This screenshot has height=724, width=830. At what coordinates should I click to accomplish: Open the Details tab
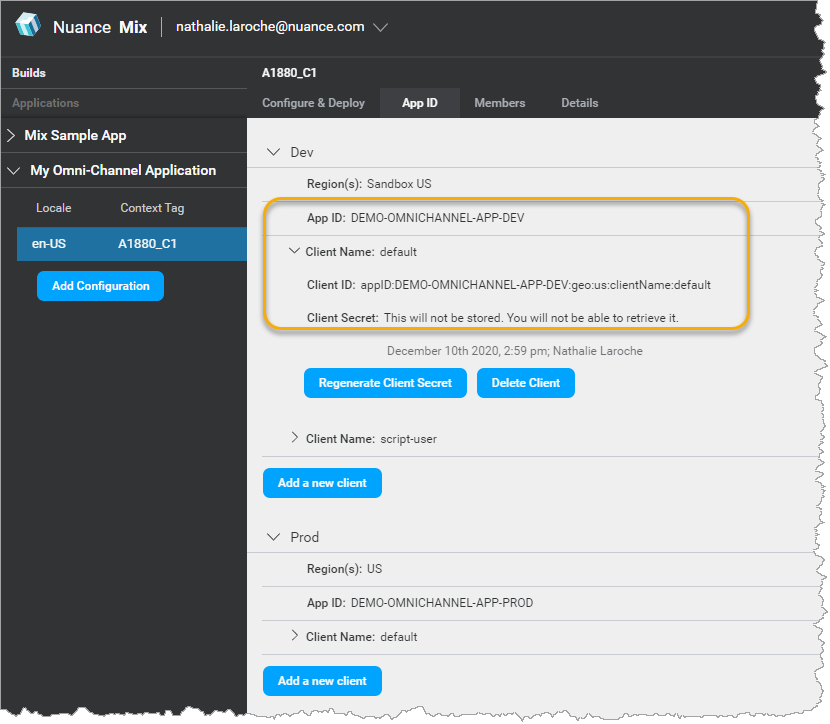[580, 103]
